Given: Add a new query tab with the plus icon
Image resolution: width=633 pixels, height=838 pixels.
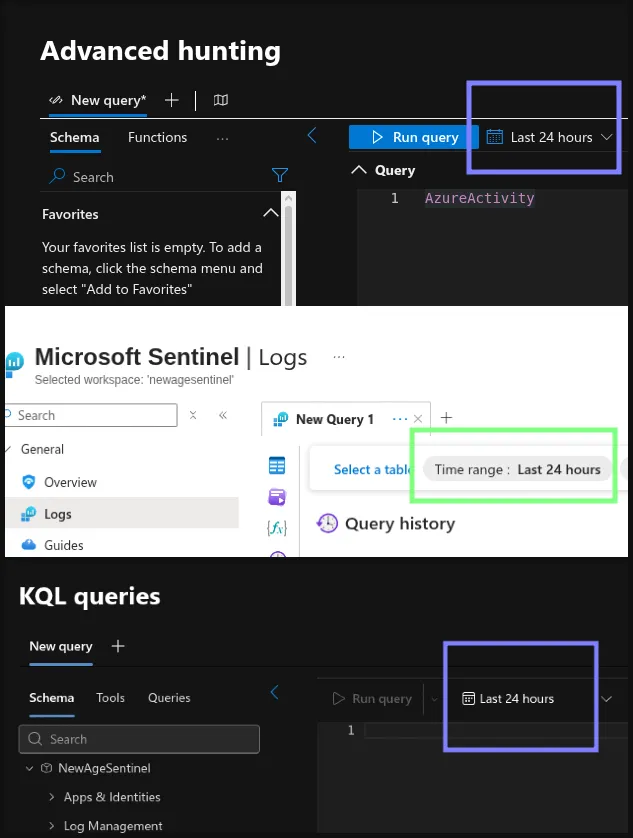Looking at the screenshot, I should click(x=170, y=100).
